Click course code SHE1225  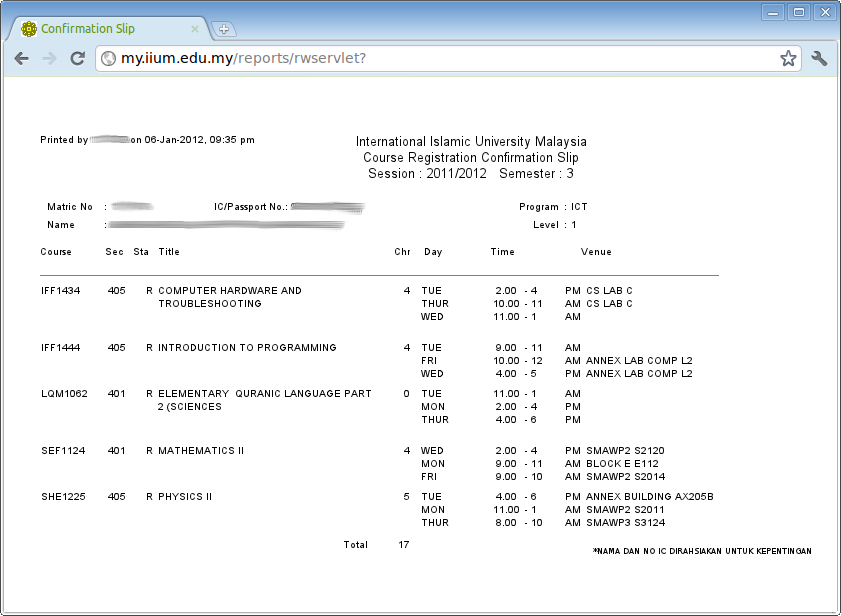[x=63, y=497]
